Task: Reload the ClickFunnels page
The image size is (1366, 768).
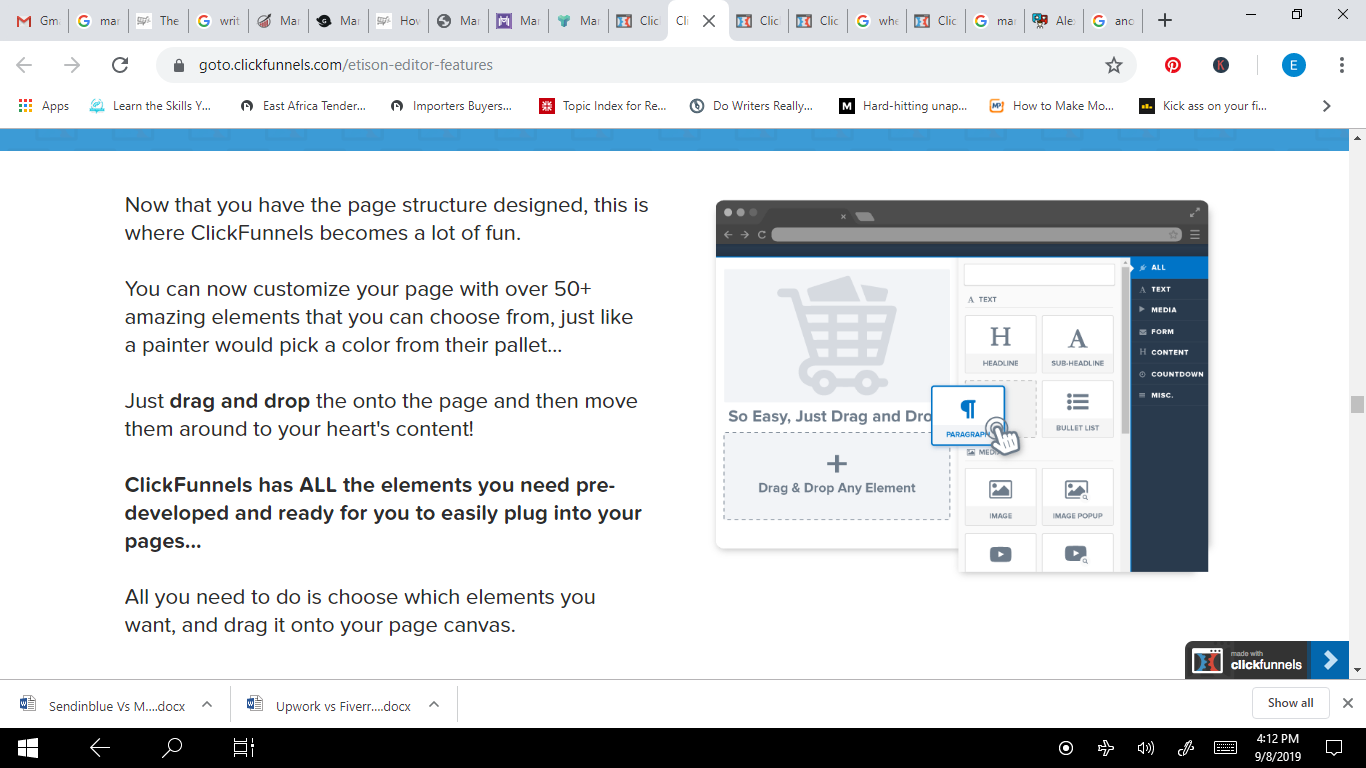Action: (120, 65)
